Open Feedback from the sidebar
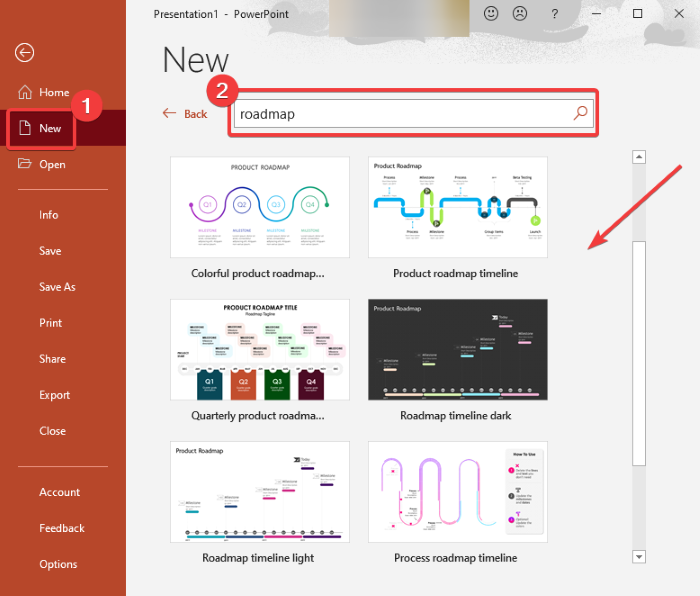700x596 pixels. click(62, 528)
